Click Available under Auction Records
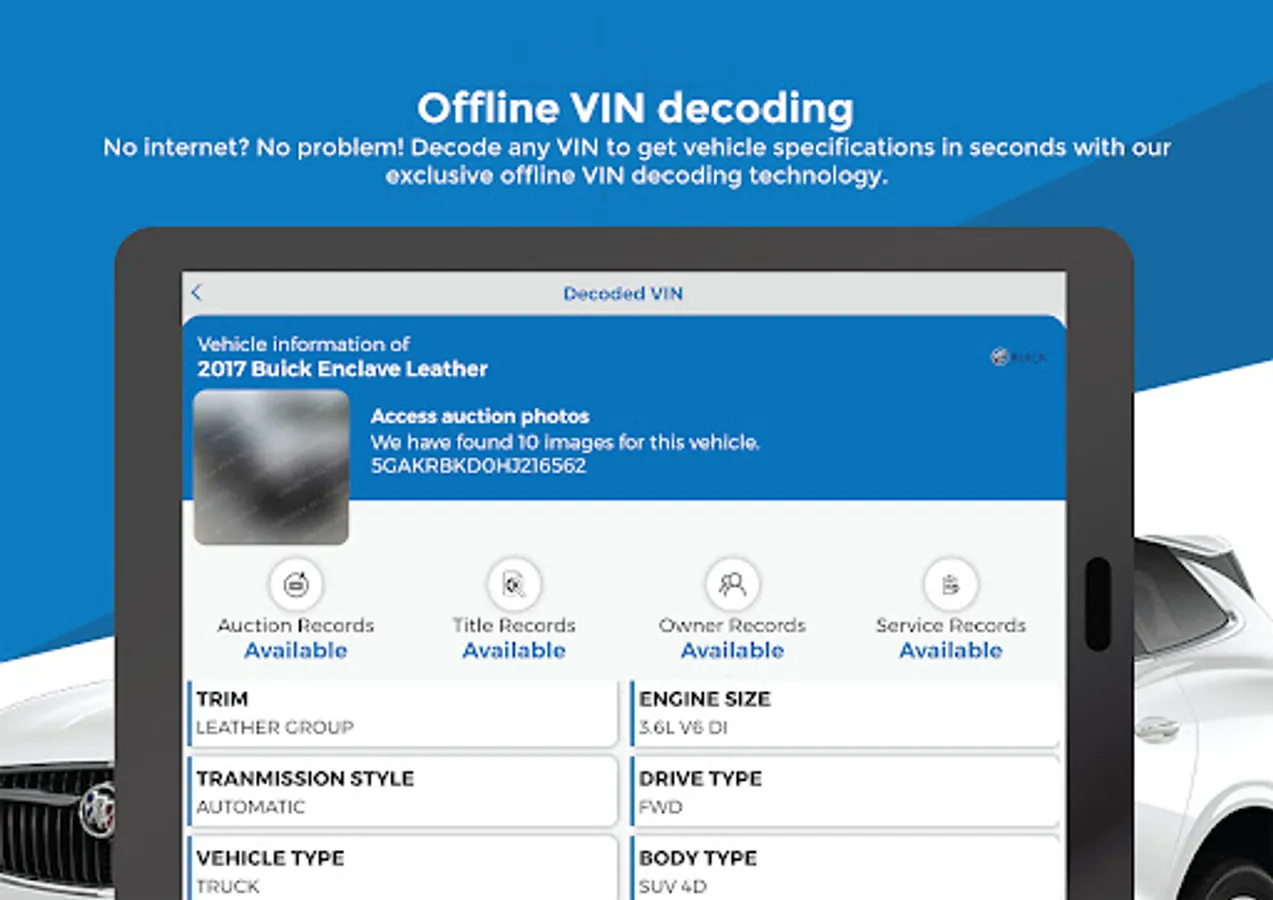This screenshot has width=1273, height=900. (296, 651)
